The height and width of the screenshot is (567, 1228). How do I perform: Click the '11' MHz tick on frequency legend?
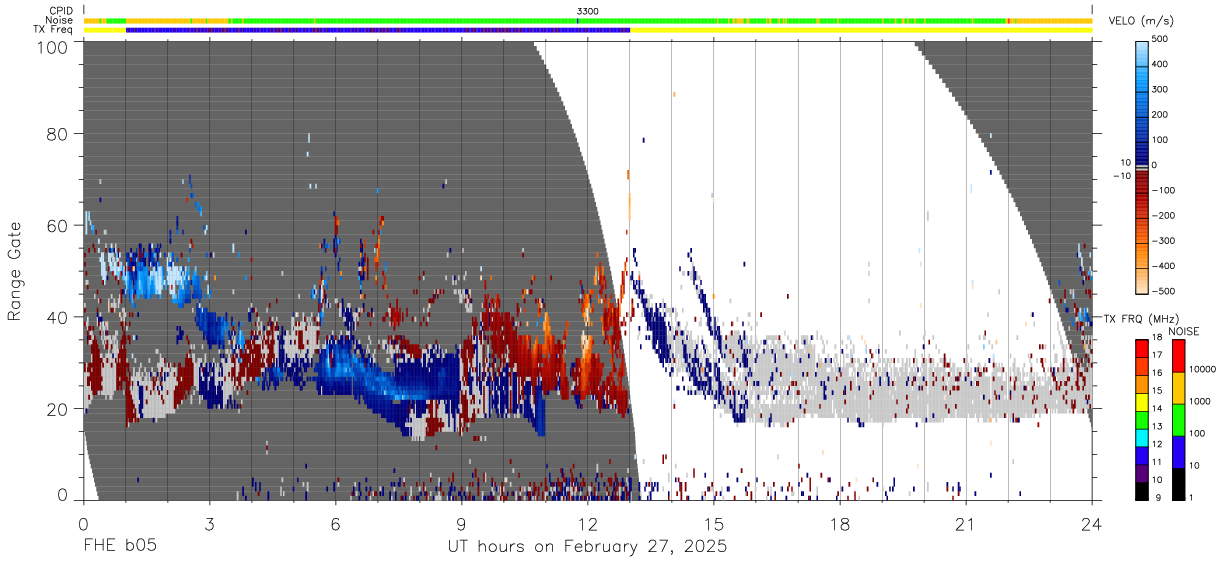pos(1159,462)
